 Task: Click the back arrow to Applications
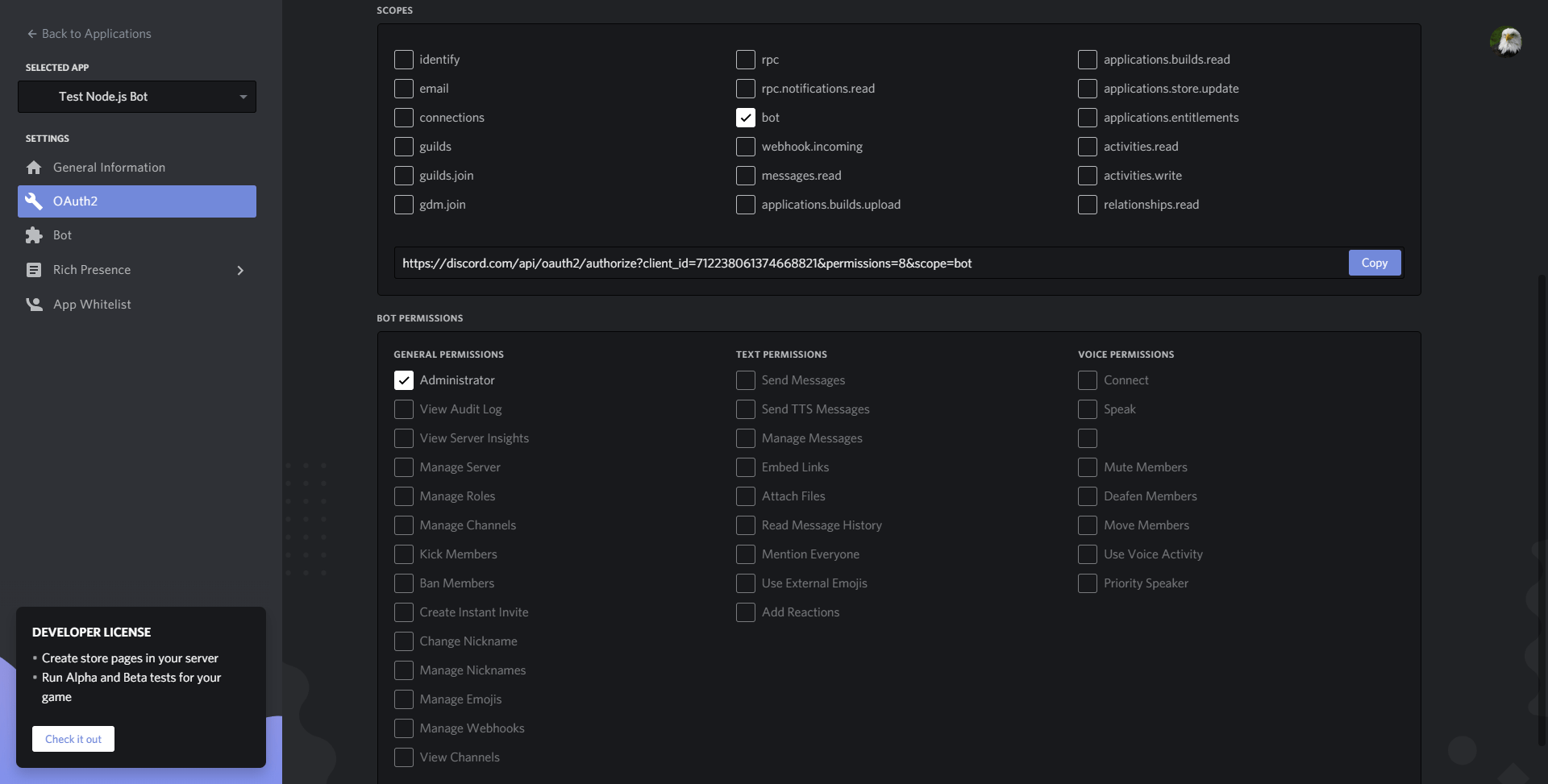(x=32, y=34)
